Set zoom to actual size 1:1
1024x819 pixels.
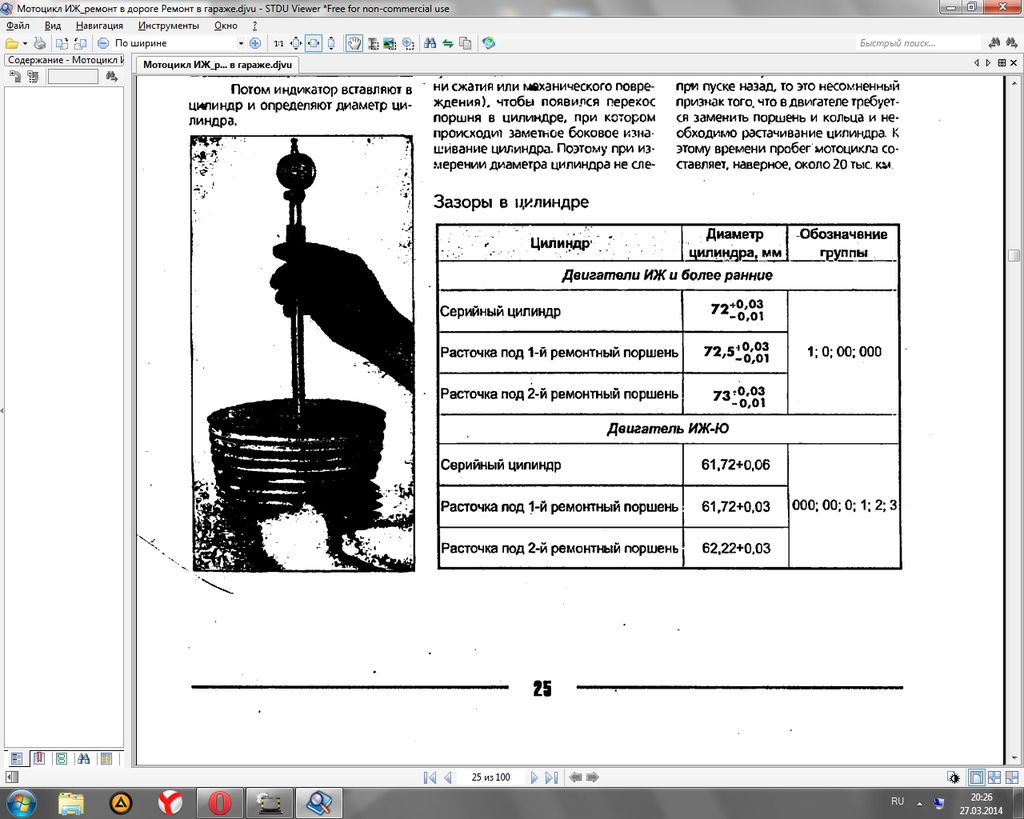pos(278,43)
